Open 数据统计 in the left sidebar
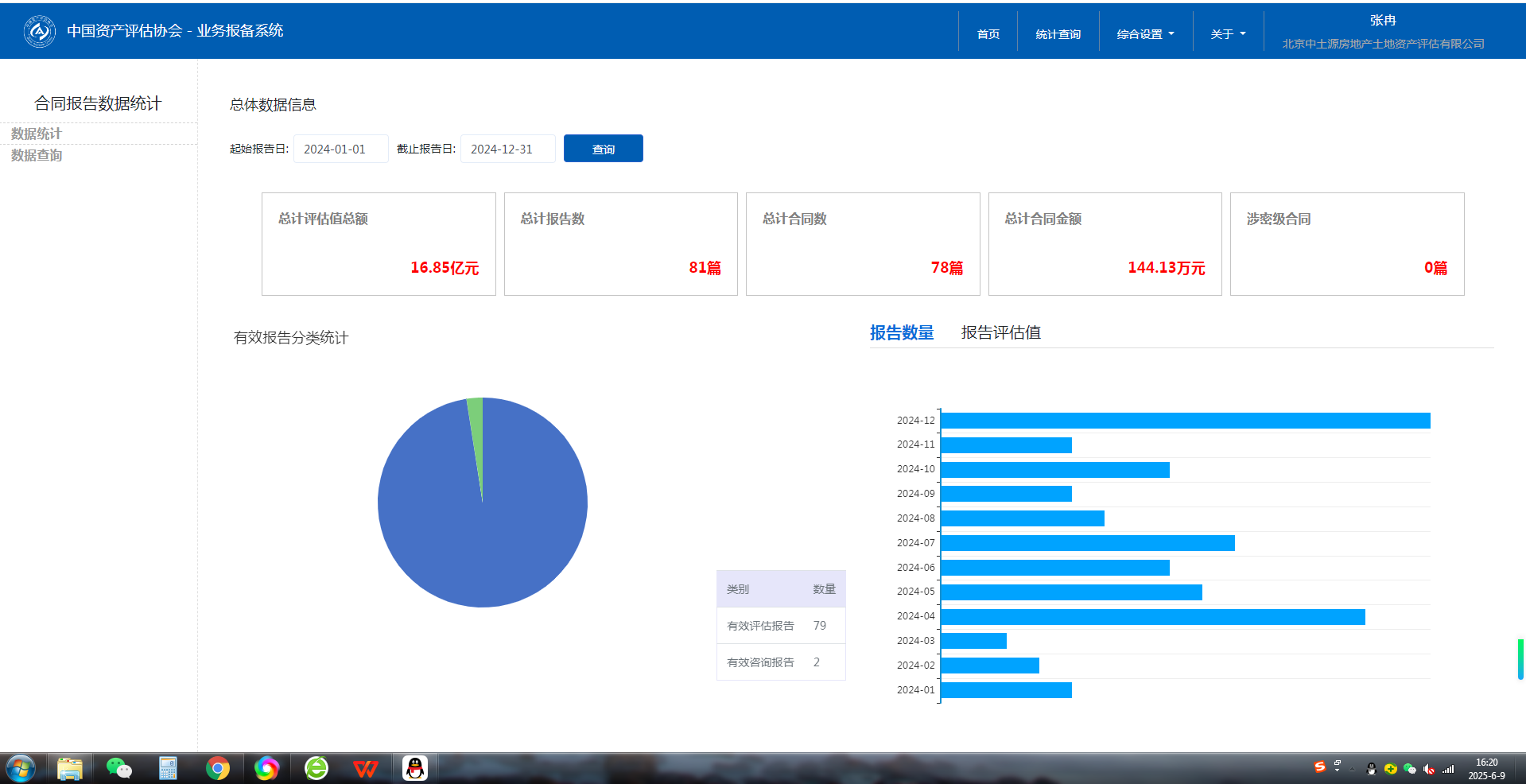The image size is (1526, 784). click(x=37, y=134)
